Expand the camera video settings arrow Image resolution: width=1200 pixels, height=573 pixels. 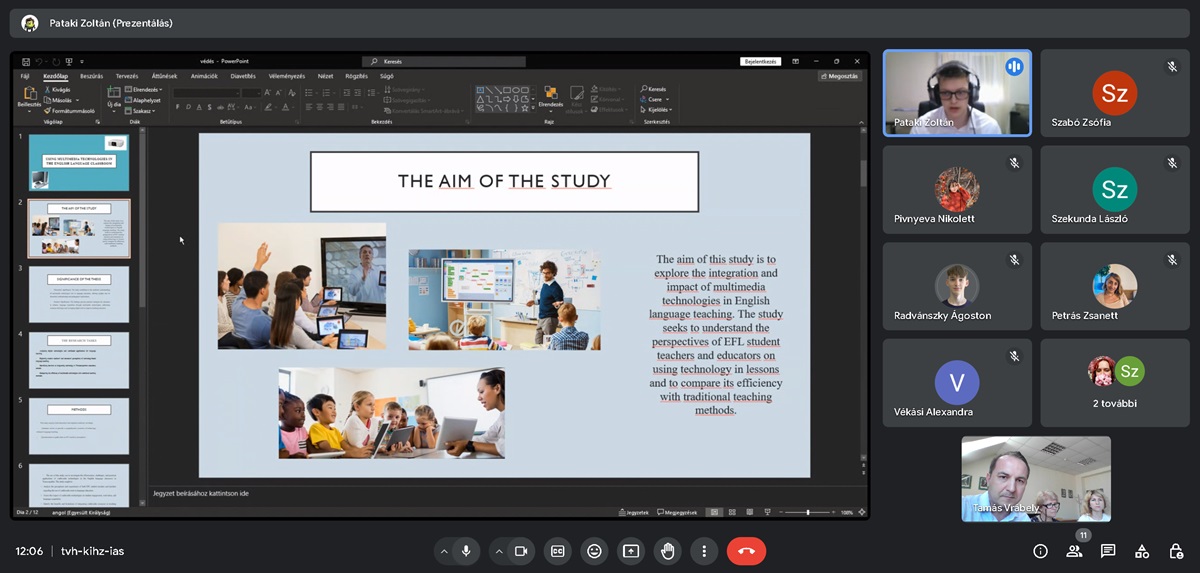(499, 551)
